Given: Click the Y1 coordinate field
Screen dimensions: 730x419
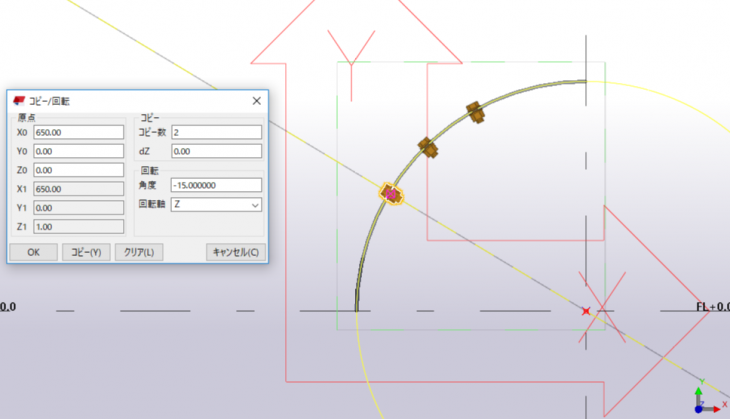Looking at the screenshot, I should (x=77, y=207).
